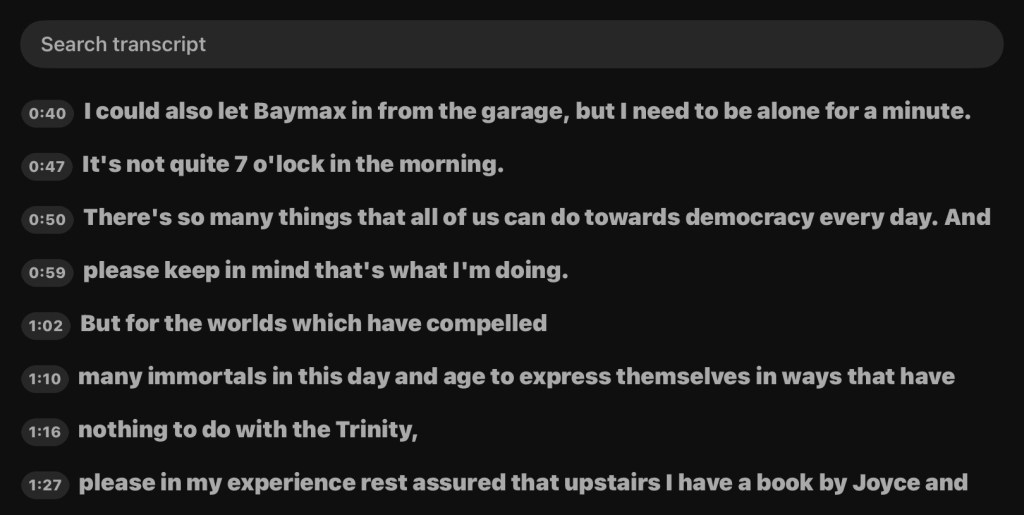Jump to the 0:47 timestamp
Screen dimensions: 1024x515
(x=47, y=167)
